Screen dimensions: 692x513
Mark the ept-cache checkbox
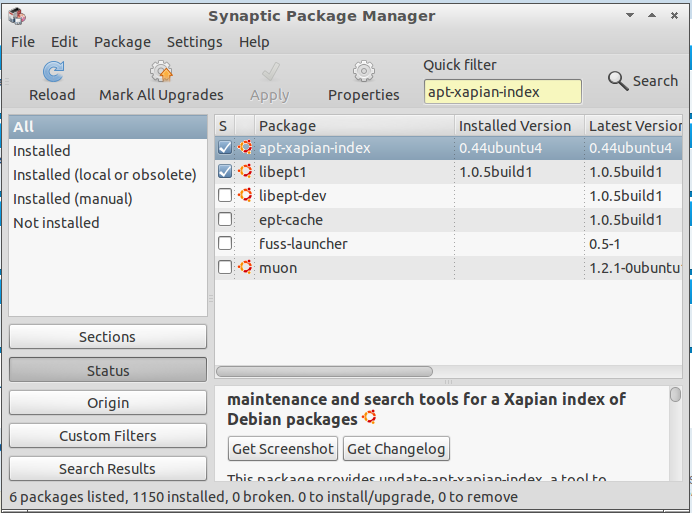[225, 219]
